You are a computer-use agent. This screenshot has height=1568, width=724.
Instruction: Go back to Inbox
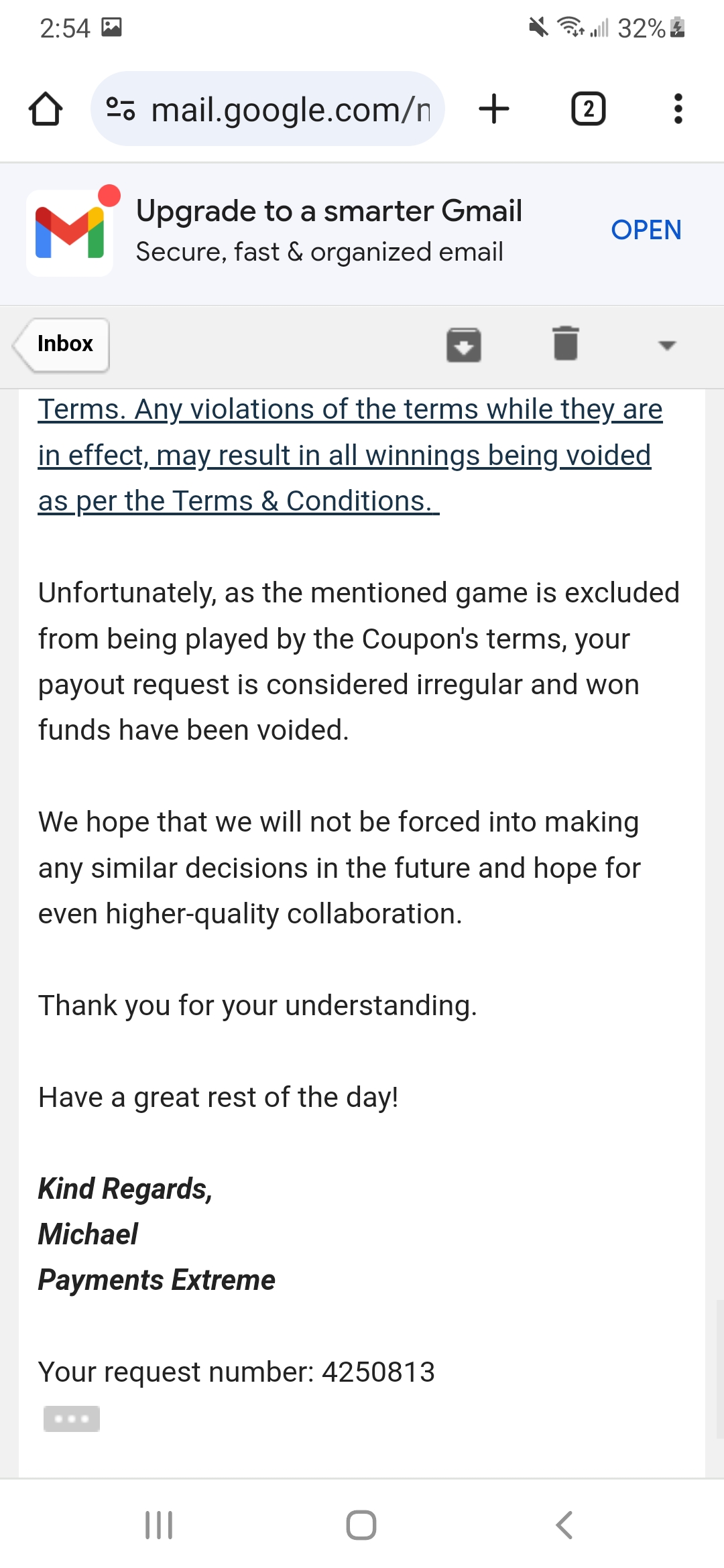pos(61,344)
